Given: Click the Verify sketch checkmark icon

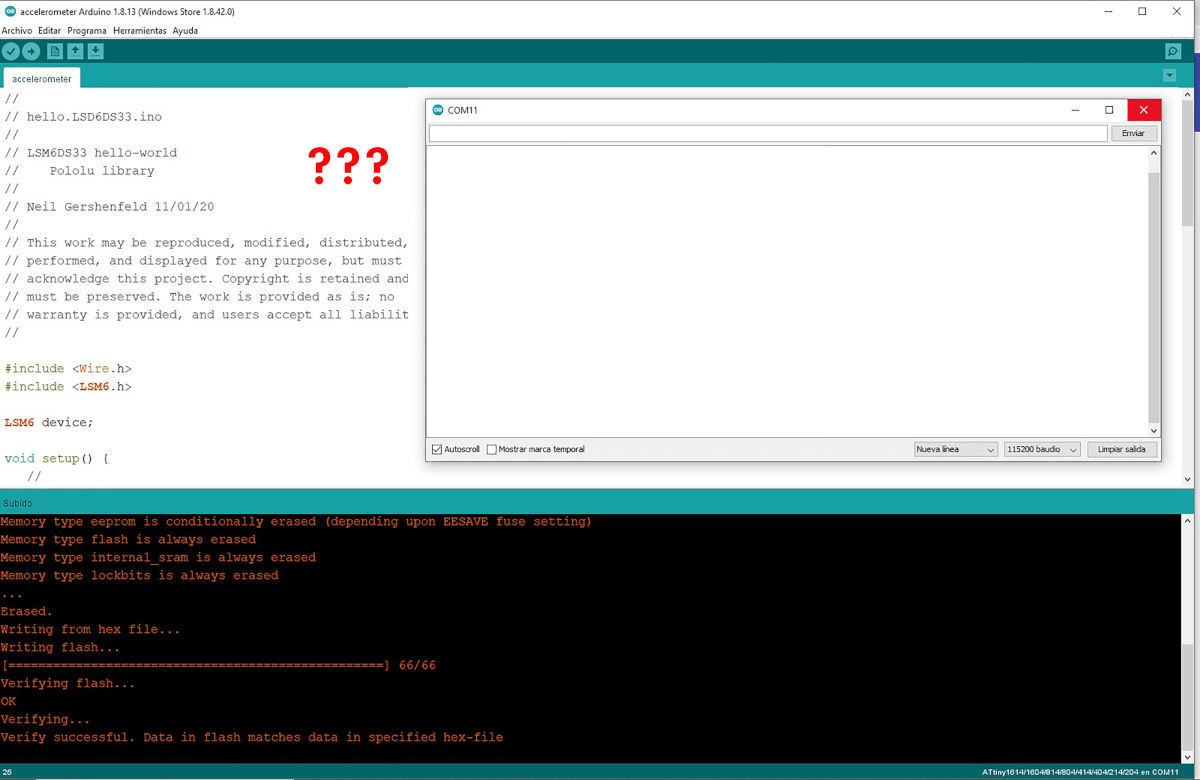Looking at the screenshot, I should [11, 51].
